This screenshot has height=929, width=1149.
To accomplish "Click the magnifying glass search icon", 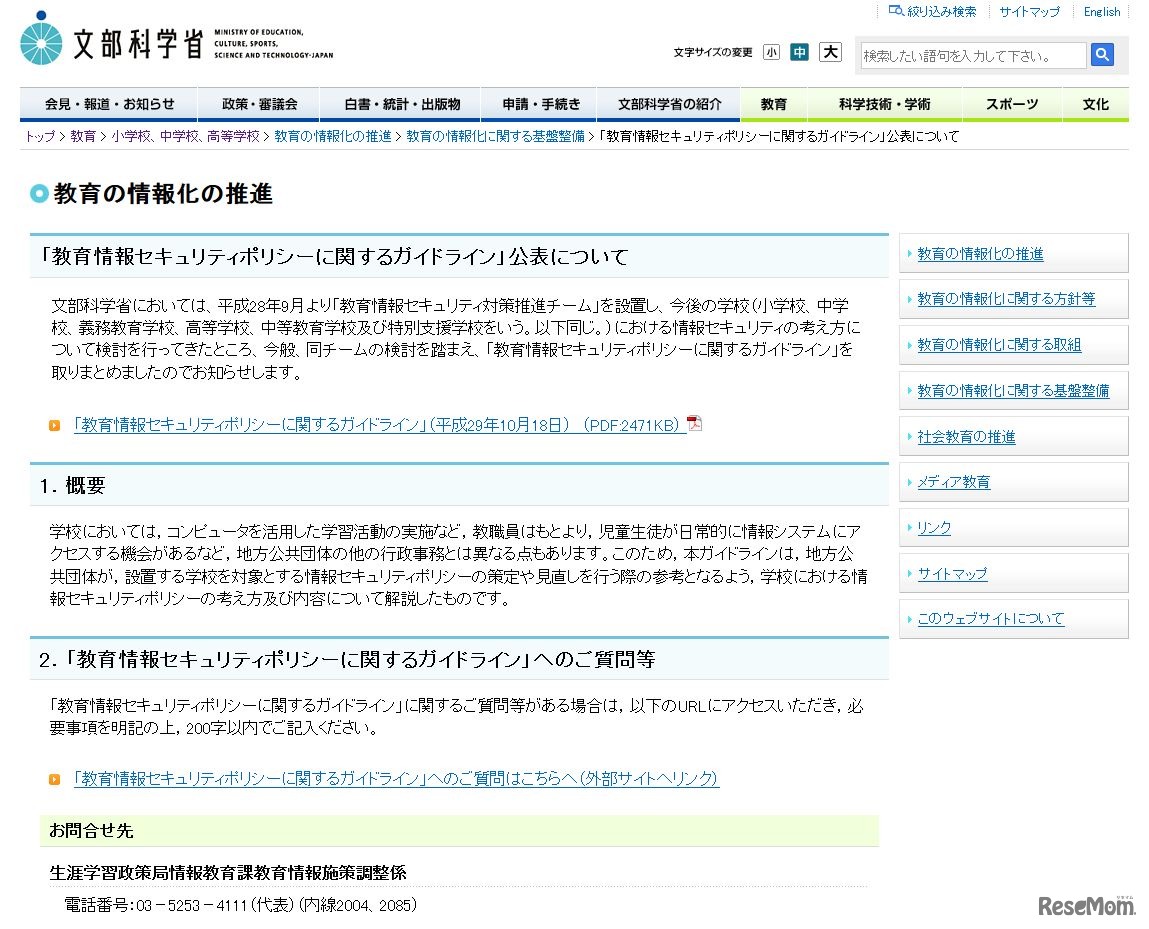I will 1102,55.
